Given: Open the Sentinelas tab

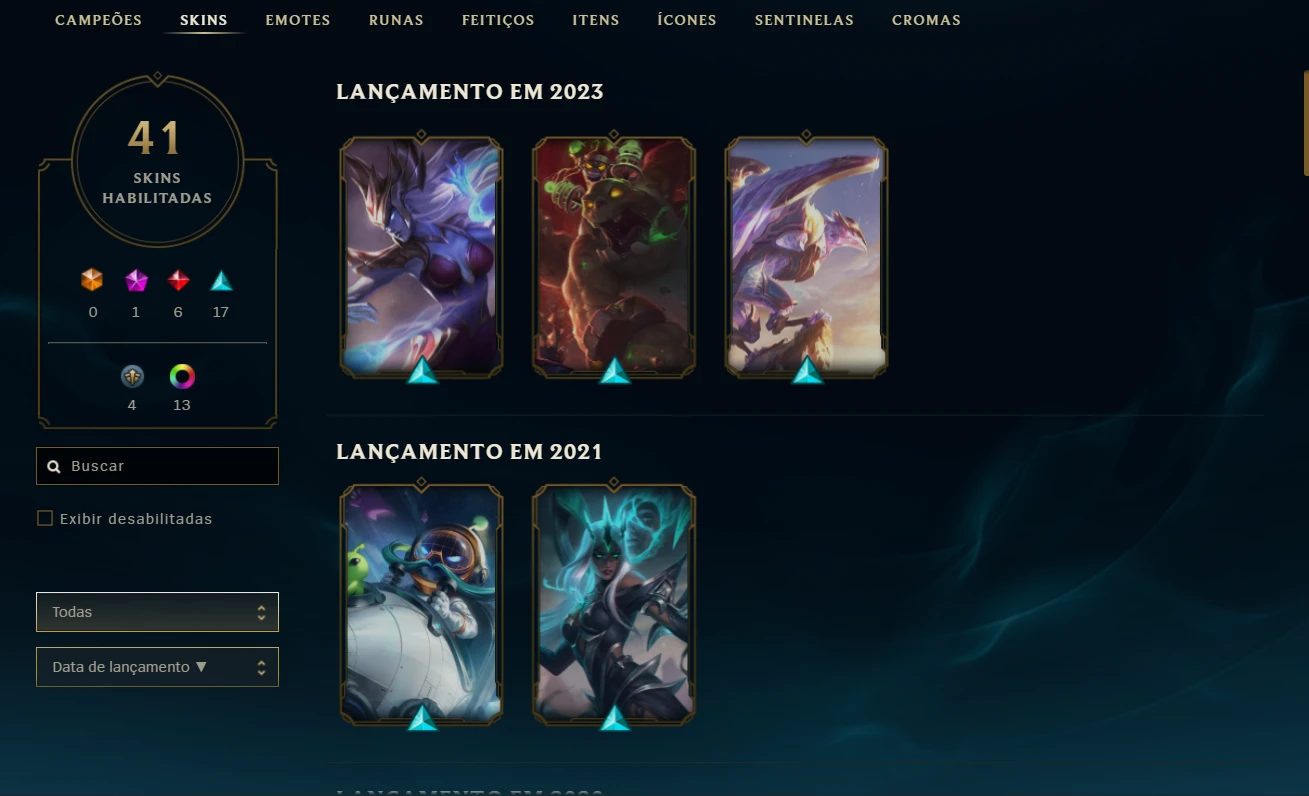Looking at the screenshot, I should coord(804,20).
